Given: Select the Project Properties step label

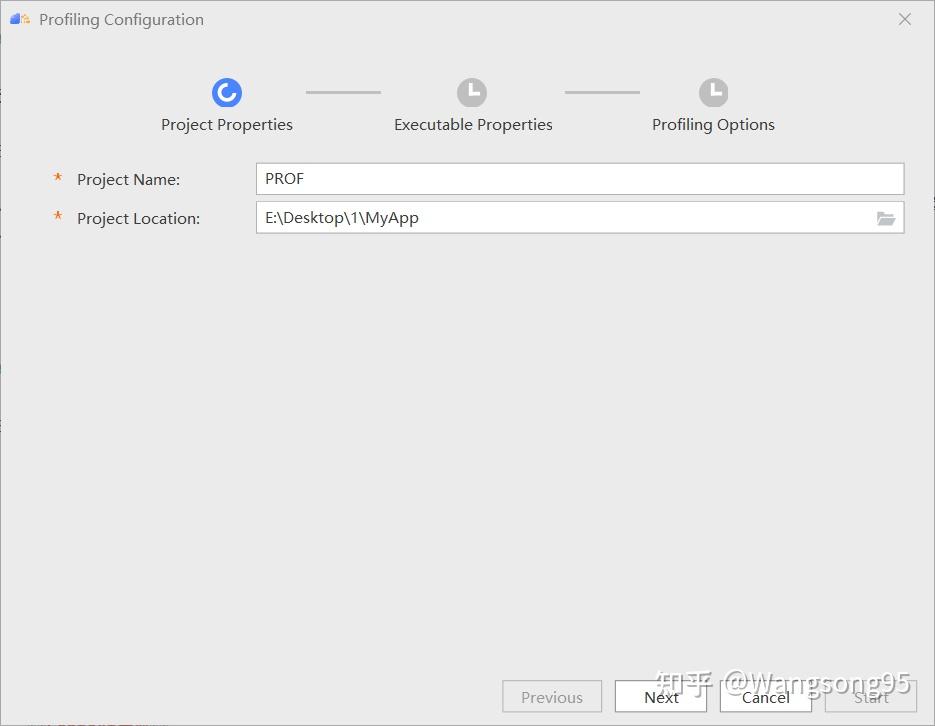Looking at the screenshot, I should 226,124.
